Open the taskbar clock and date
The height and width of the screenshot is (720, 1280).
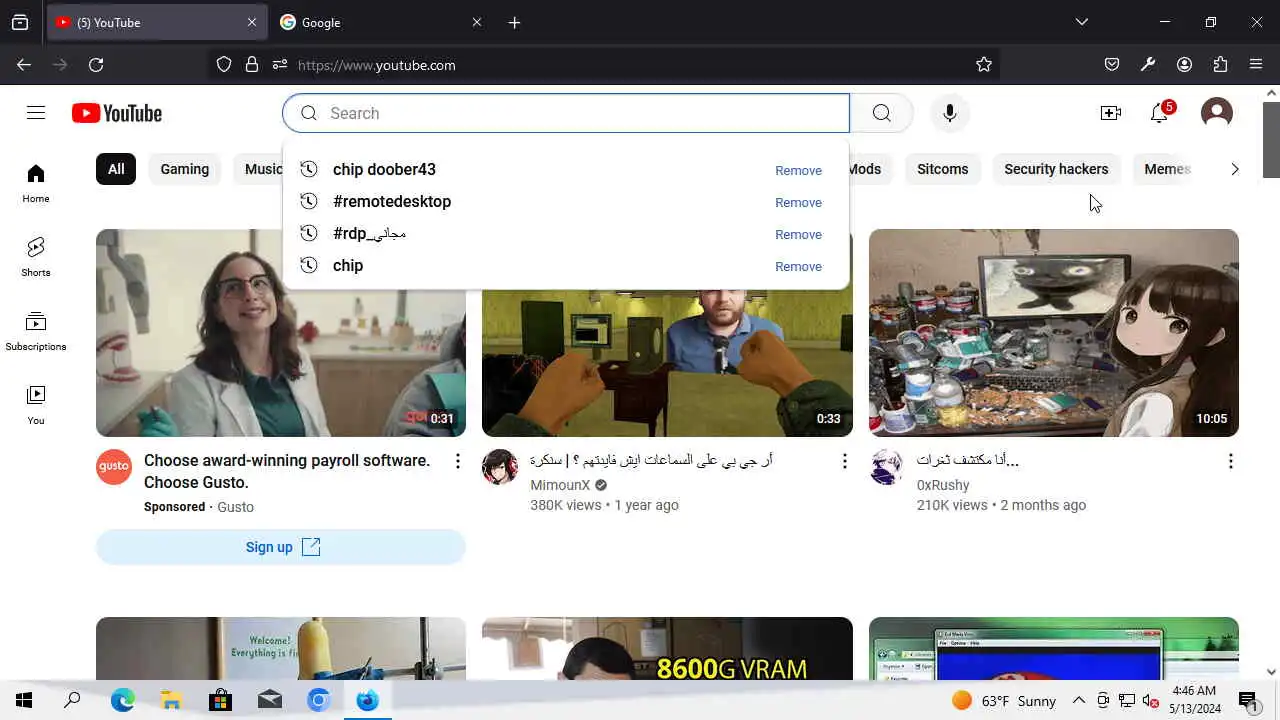pos(1194,700)
